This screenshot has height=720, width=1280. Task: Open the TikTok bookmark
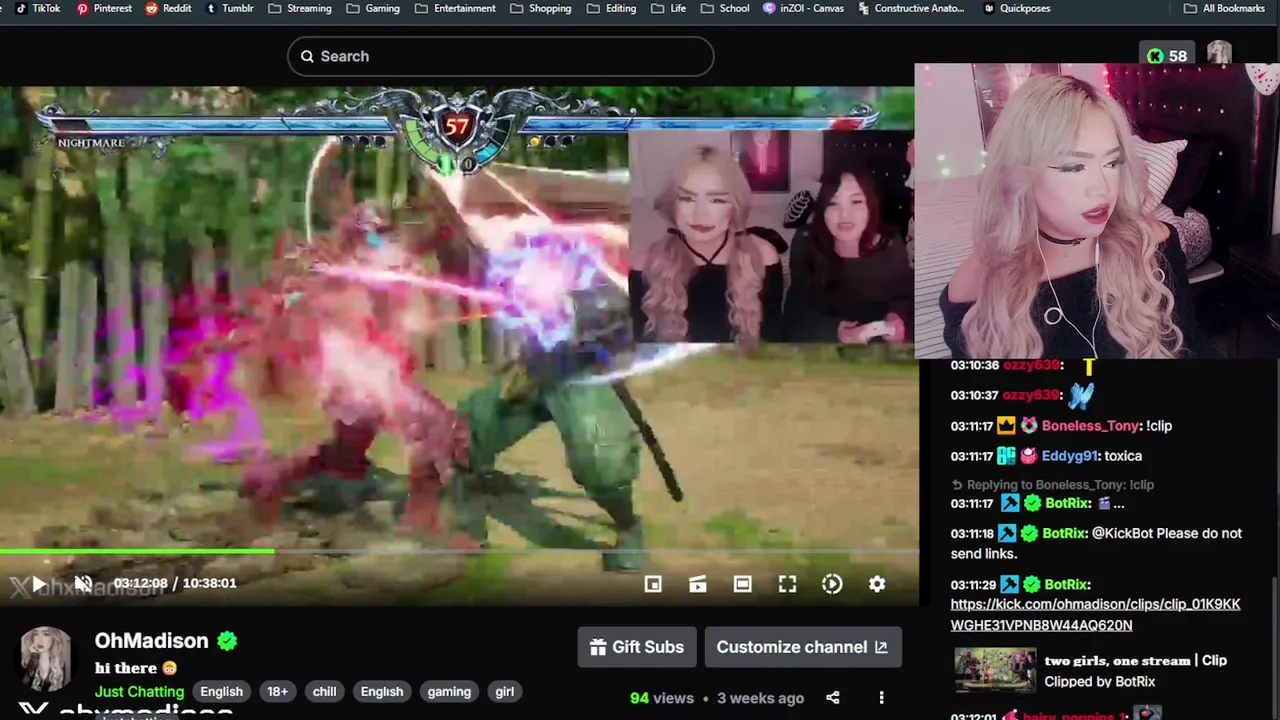pos(38,8)
